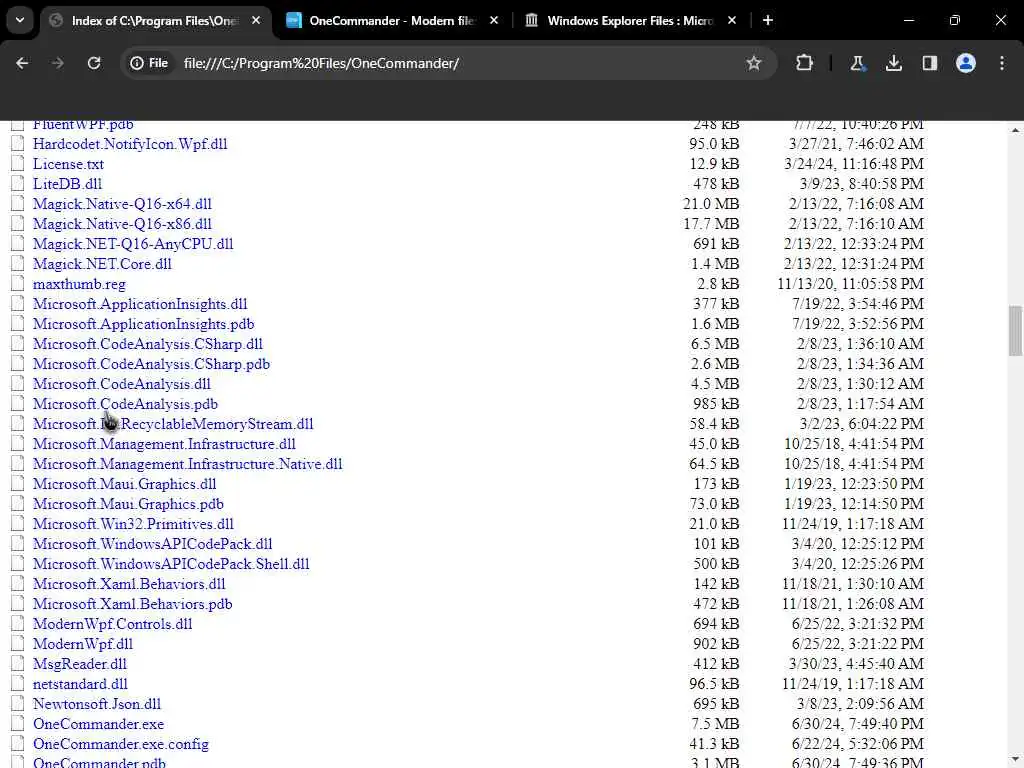1024x768 pixels.
Task: Switch to OneCommander - Modern file tab
Action: pos(392,20)
